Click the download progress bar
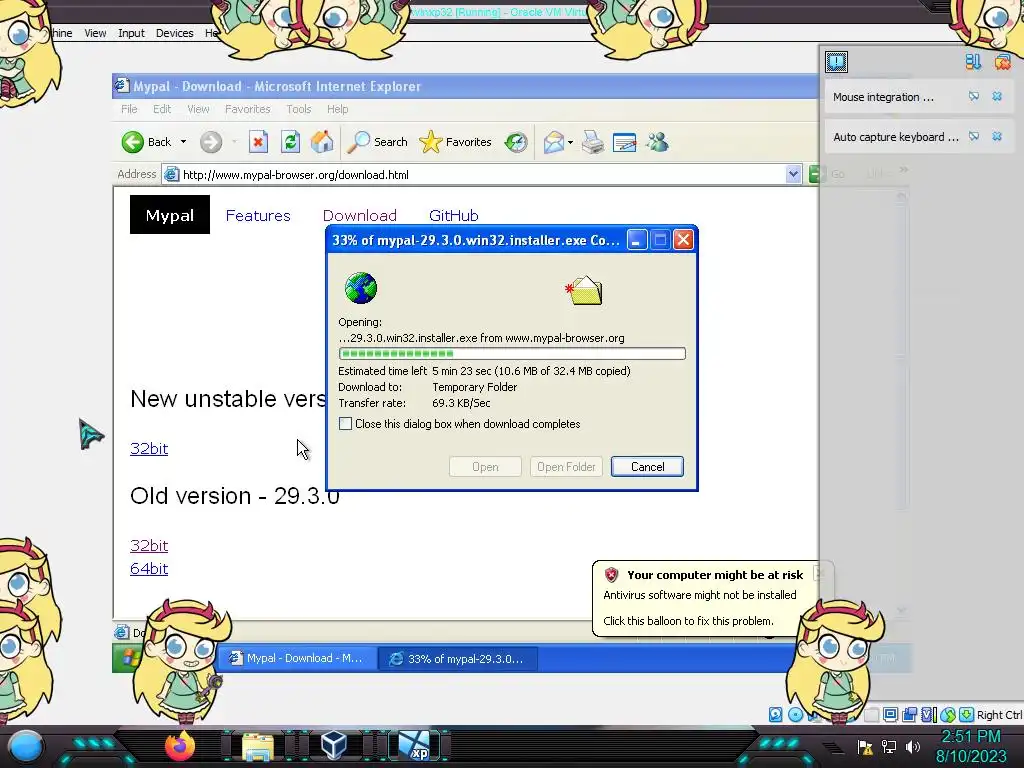This screenshot has width=1024, height=768. click(x=512, y=353)
